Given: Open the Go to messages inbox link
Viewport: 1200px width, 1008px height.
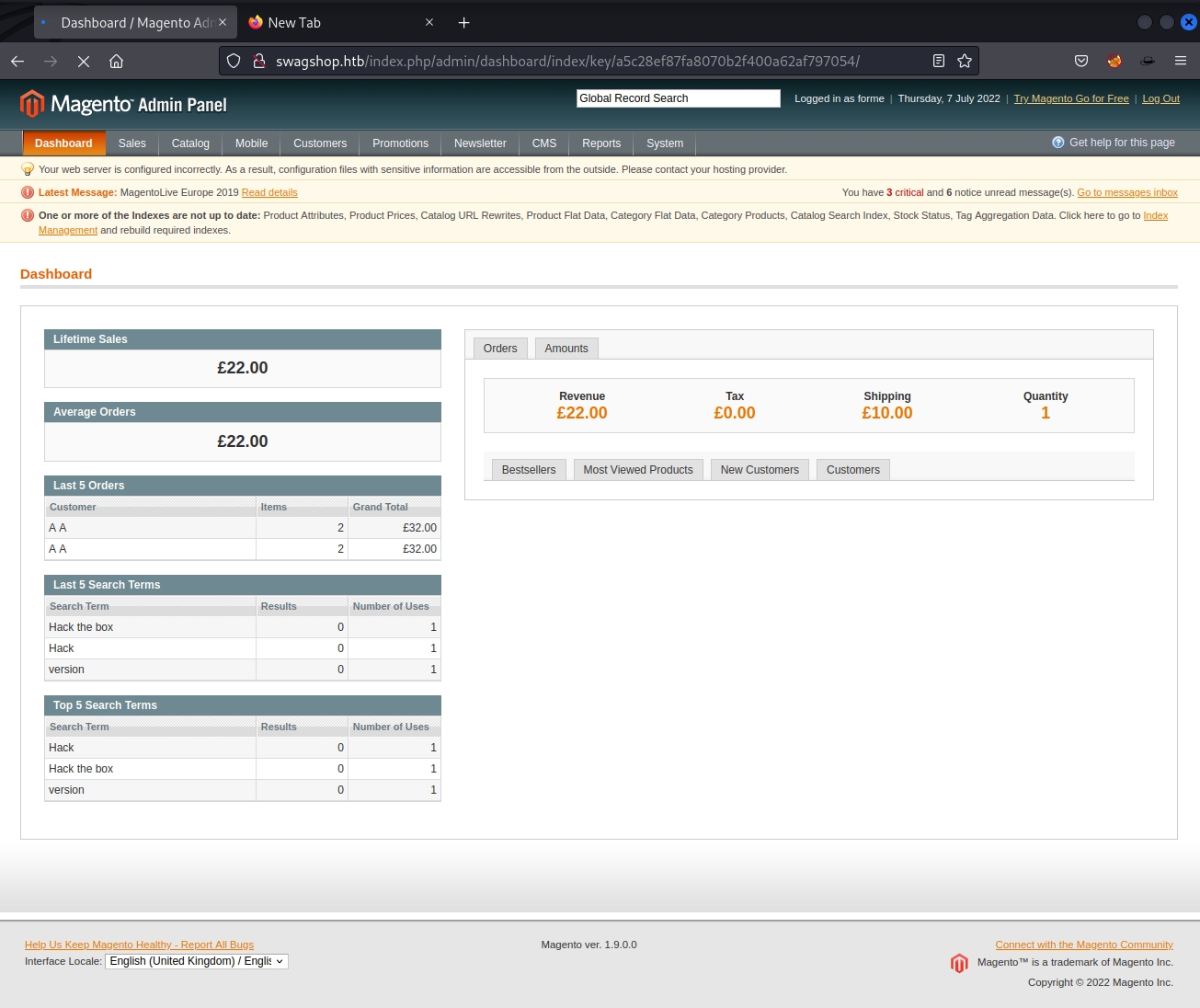Looking at the screenshot, I should pos(1126,193).
